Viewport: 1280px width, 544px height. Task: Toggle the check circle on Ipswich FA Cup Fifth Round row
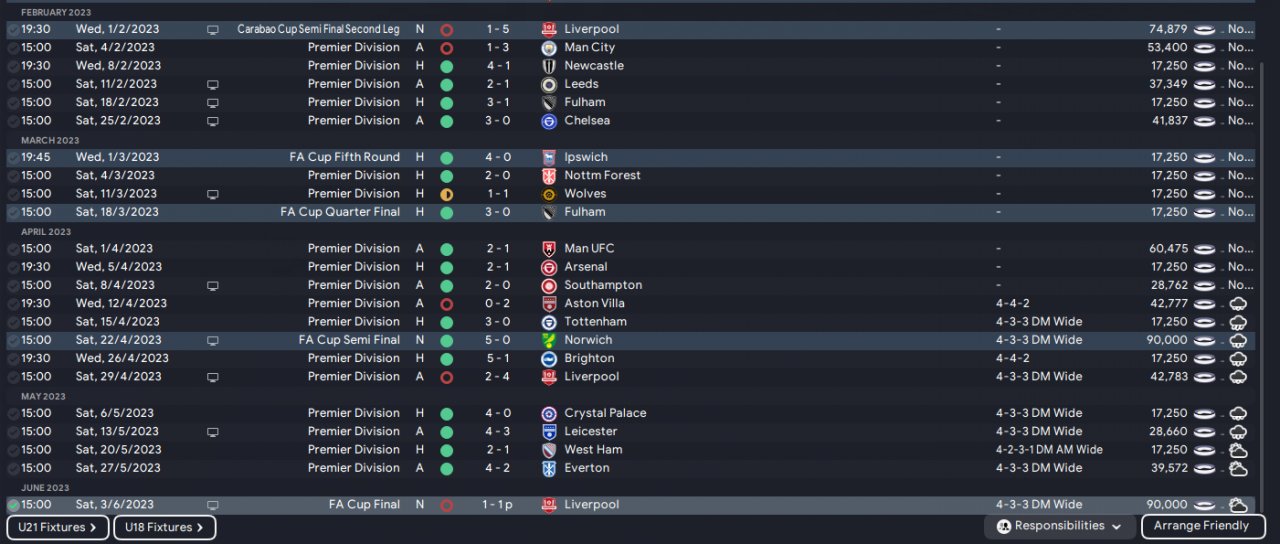click(13, 158)
